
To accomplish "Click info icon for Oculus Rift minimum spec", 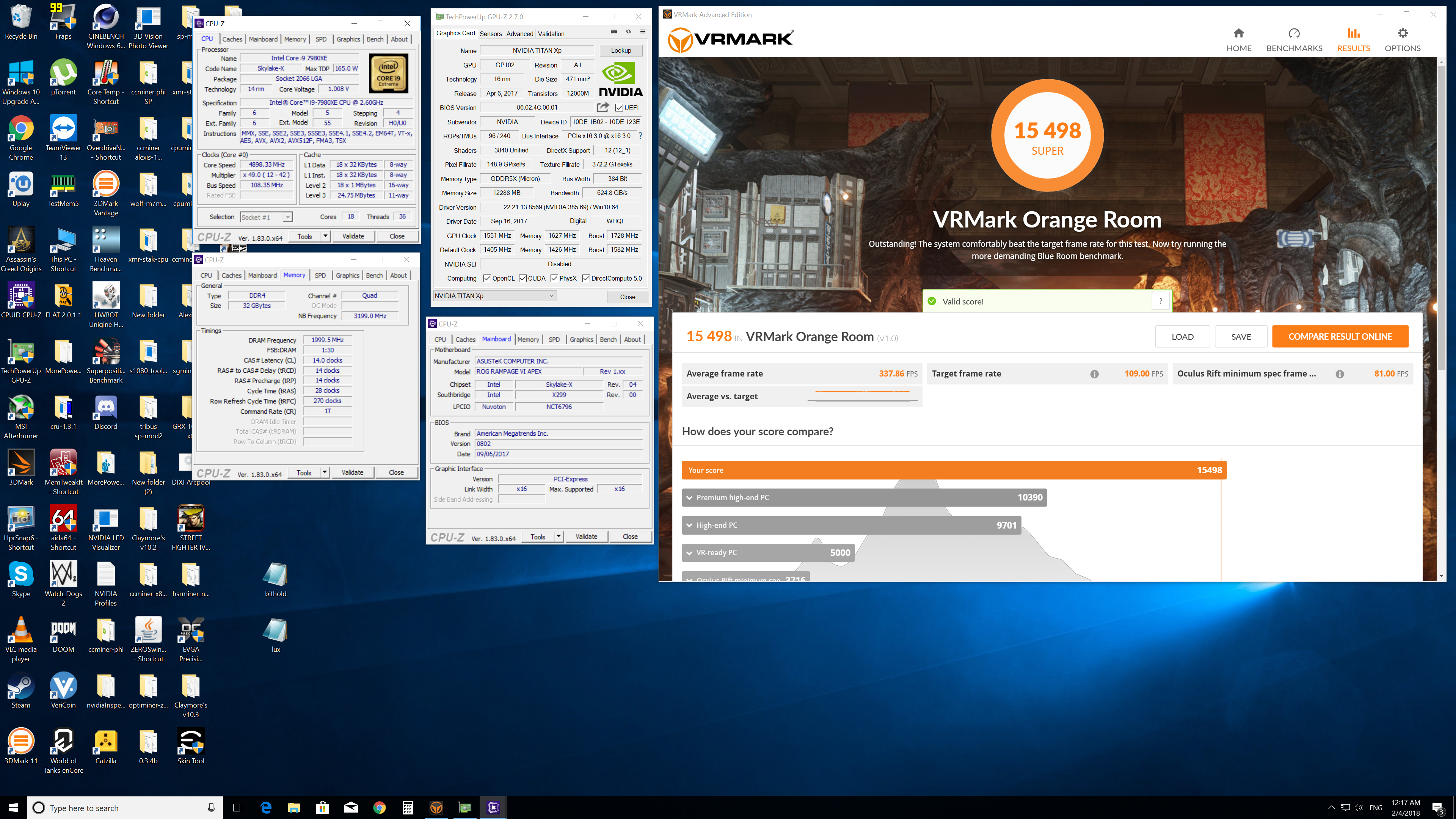I will (x=1340, y=373).
